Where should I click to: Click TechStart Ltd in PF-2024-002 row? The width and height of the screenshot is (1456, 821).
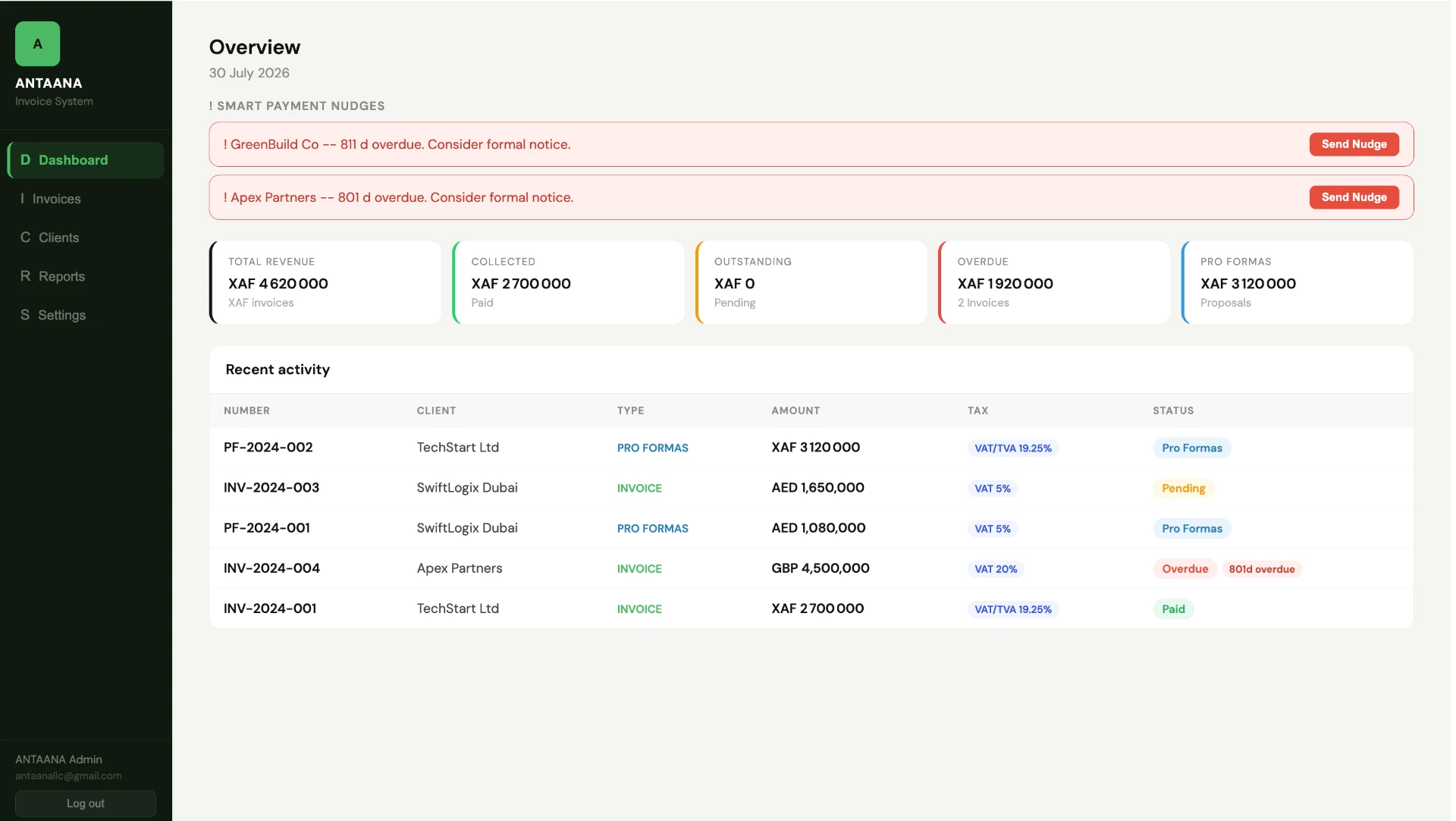(x=458, y=448)
